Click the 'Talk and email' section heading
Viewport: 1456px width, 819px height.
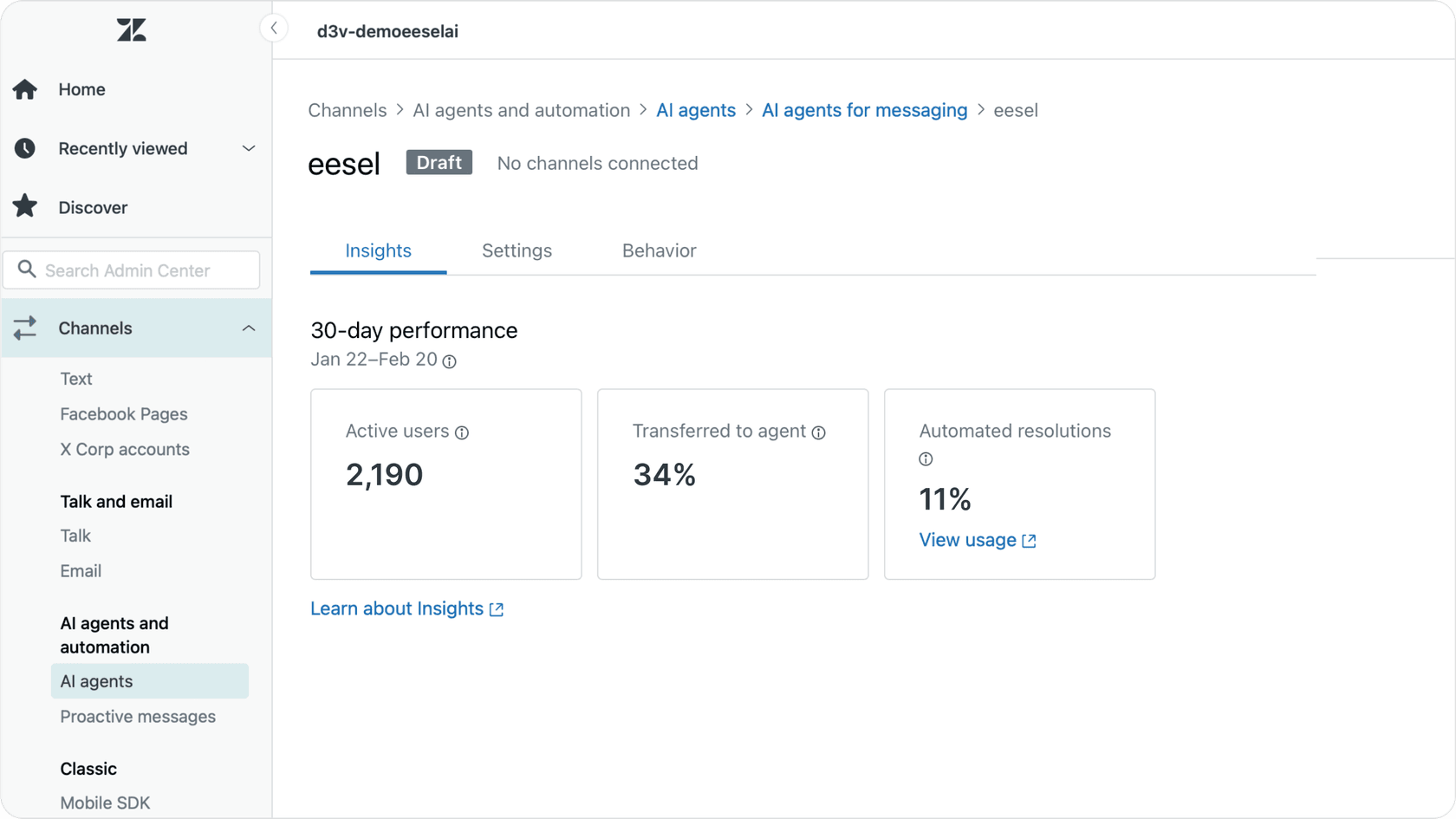(116, 501)
